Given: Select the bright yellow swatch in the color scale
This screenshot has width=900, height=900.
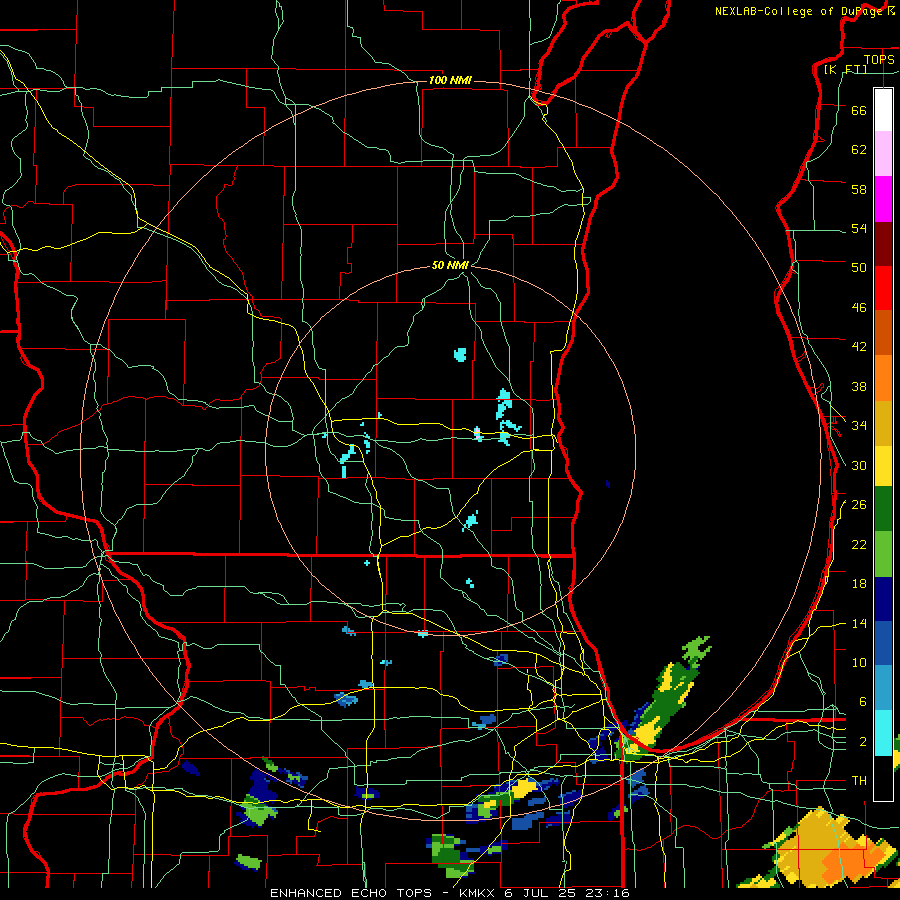Looking at the screenshot, I should 883,467.
